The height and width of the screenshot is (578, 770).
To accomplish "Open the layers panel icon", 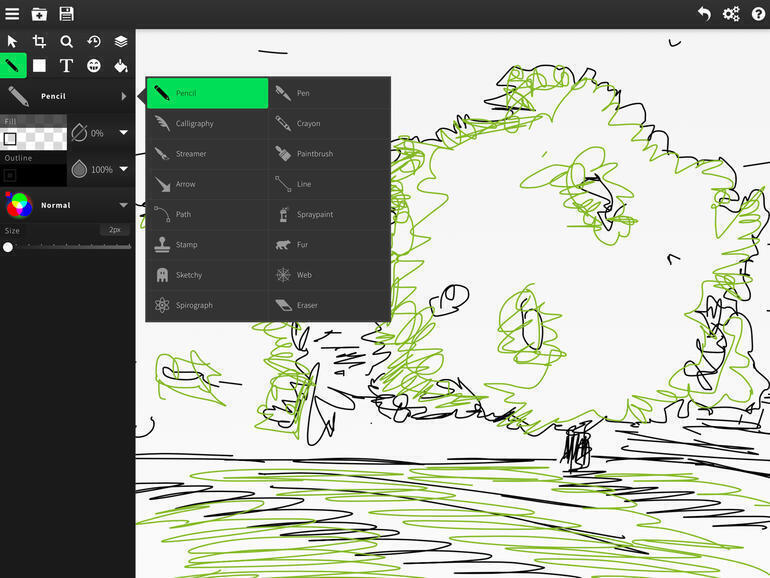I will [121, 41].
